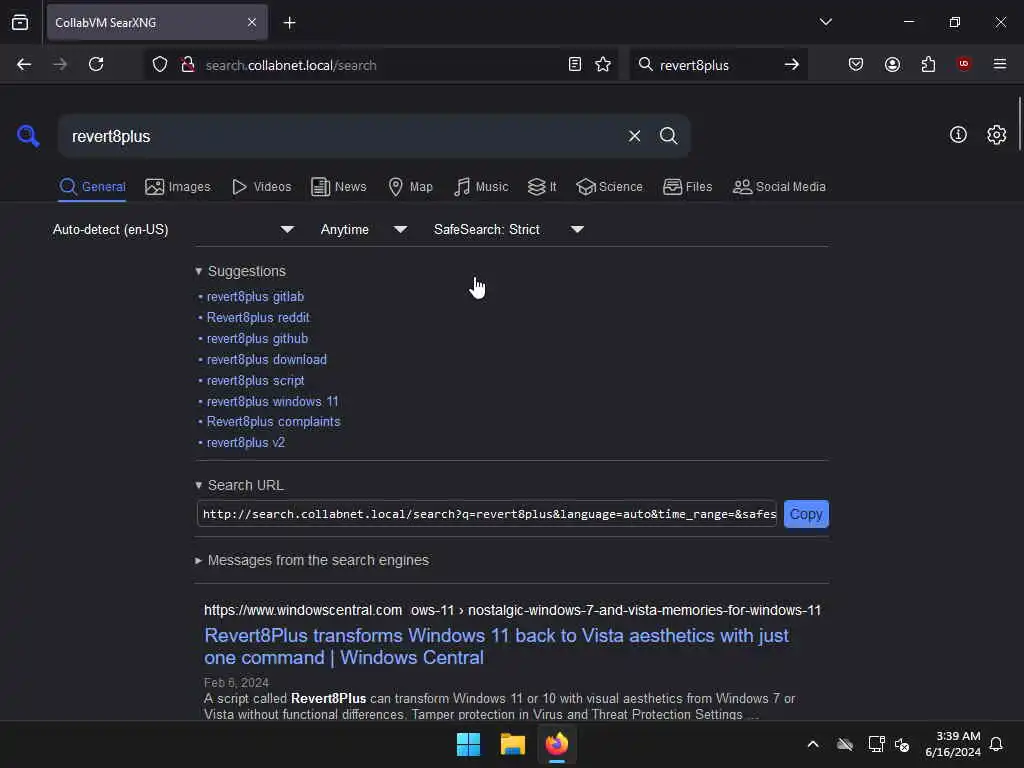The width and height of the screenshot is (1024, 768).
Task: Open the Firefox hamburger menu
Action: [x=999, y=64]
